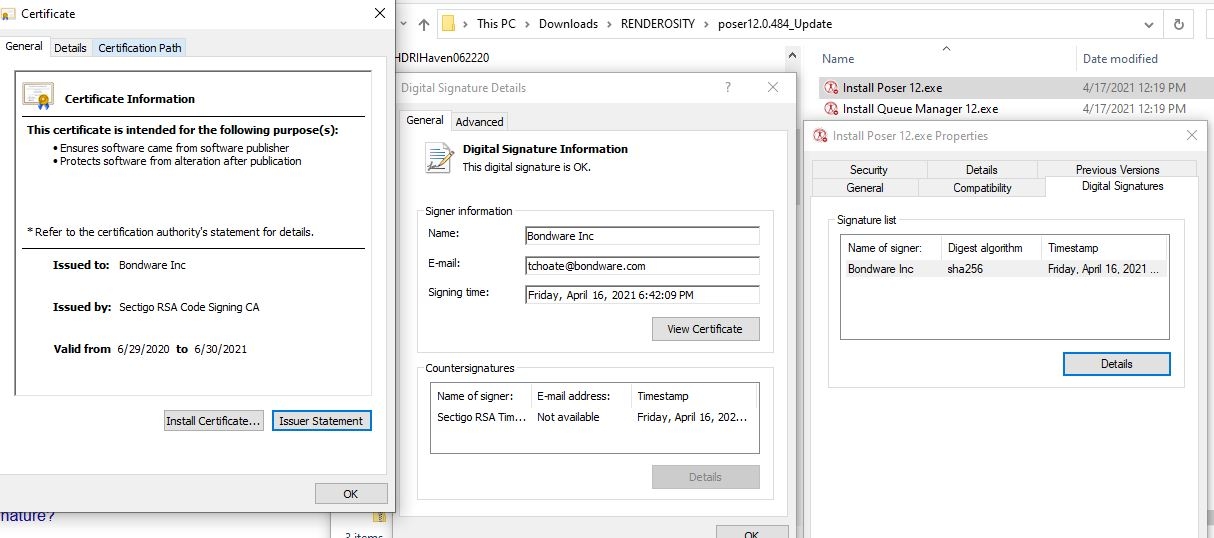The image size is (1214, 538).
Task: Switch to the Certification Path tab
Action: click(x=140, y=48)
